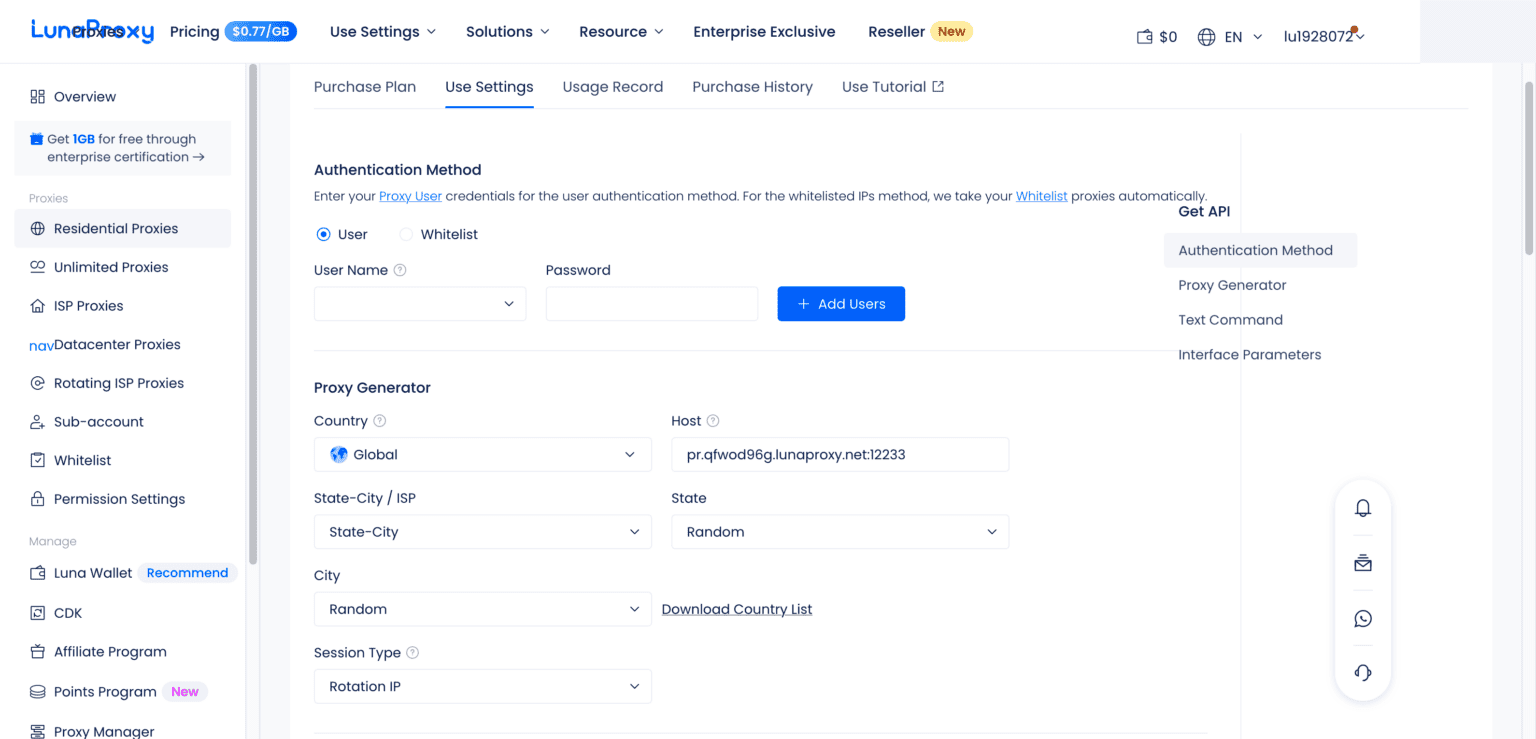Expand the State dropdown set to Random
This screenshot has width=1536, height=739.
[840, 531]
